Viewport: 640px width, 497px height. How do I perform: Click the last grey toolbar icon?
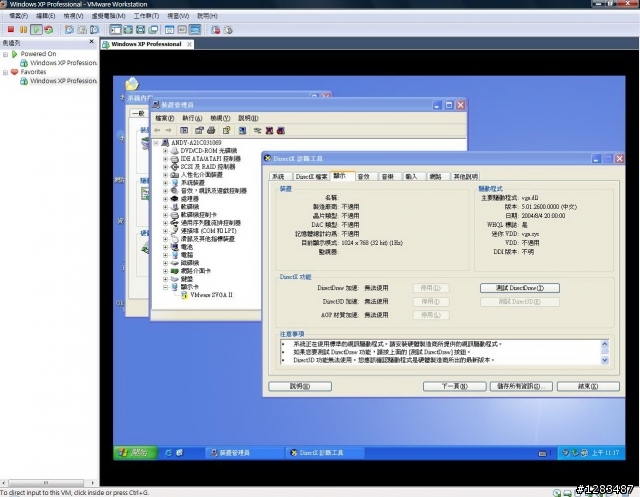pos(228,29)
